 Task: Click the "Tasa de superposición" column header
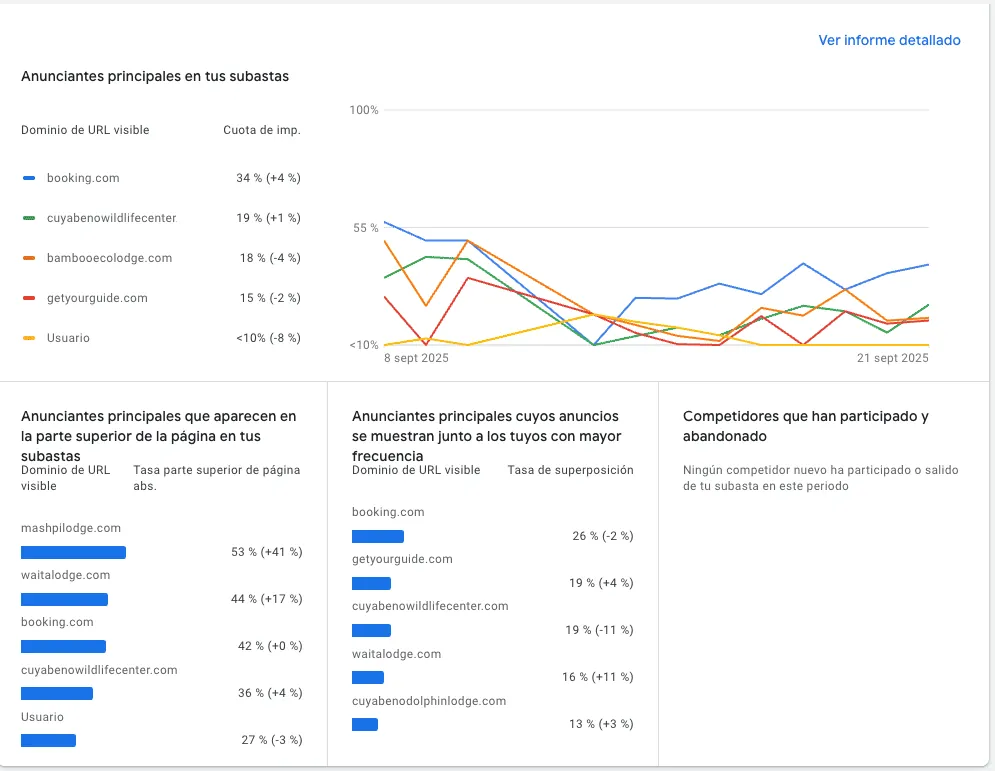570,470
